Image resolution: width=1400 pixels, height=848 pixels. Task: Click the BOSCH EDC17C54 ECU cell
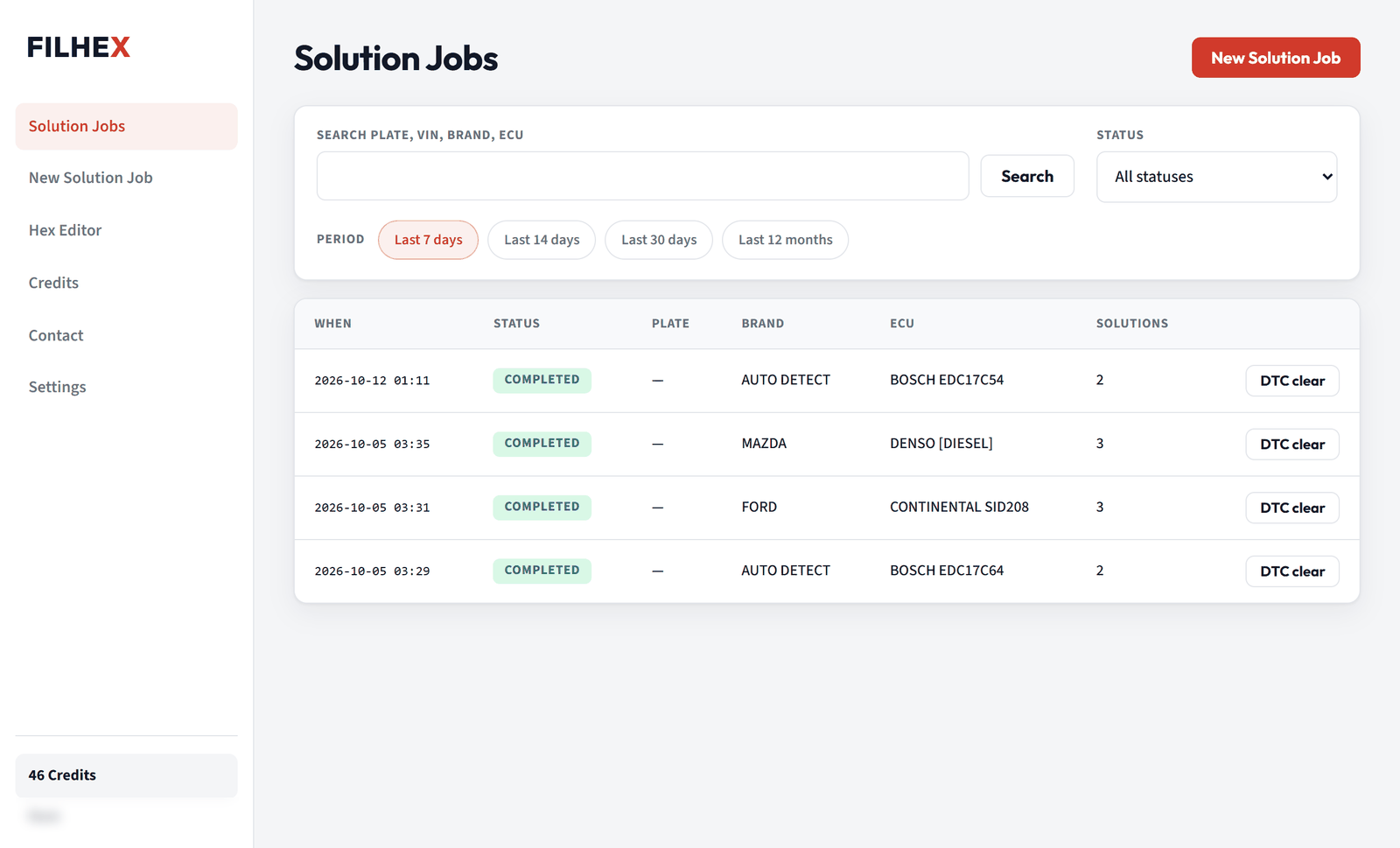click(x=947, y=380)
